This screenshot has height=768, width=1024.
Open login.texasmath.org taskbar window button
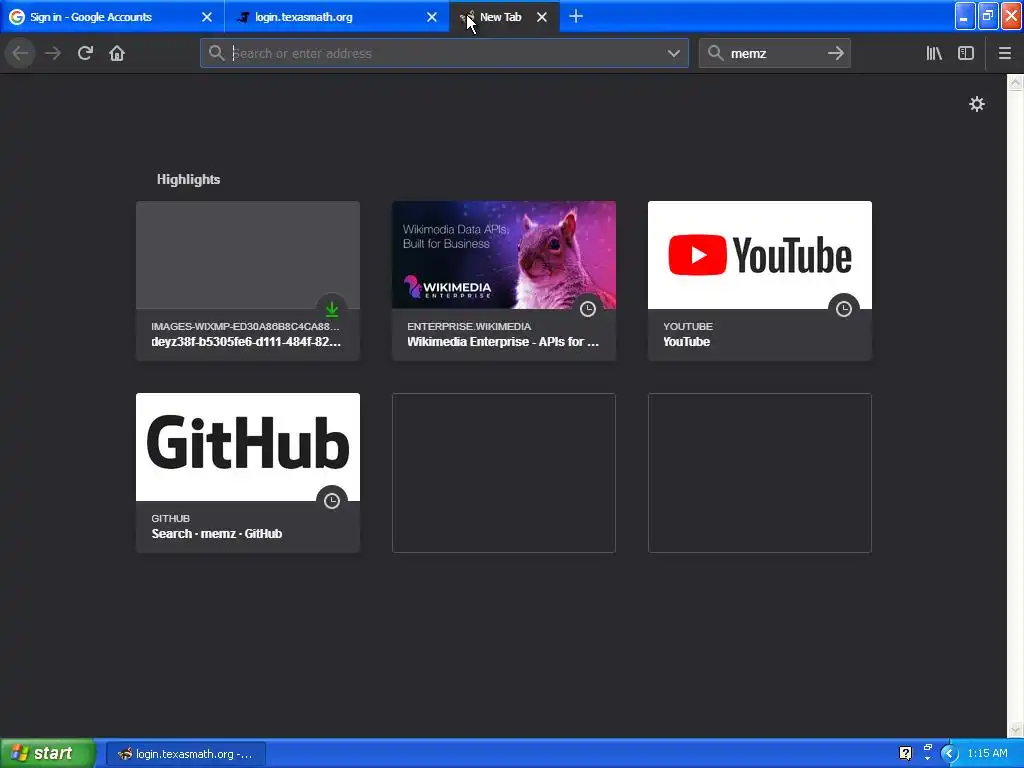(185, 754)
